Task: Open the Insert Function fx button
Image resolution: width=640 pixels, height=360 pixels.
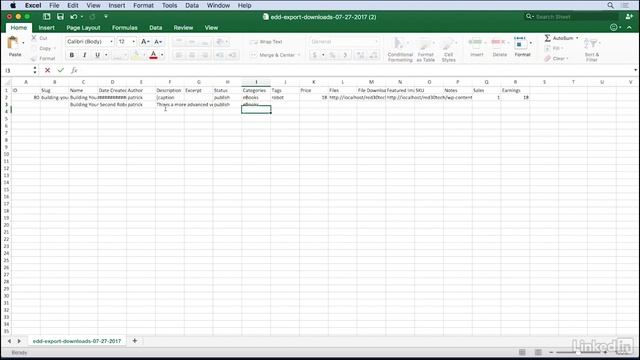Action: (x=74, y=70)
